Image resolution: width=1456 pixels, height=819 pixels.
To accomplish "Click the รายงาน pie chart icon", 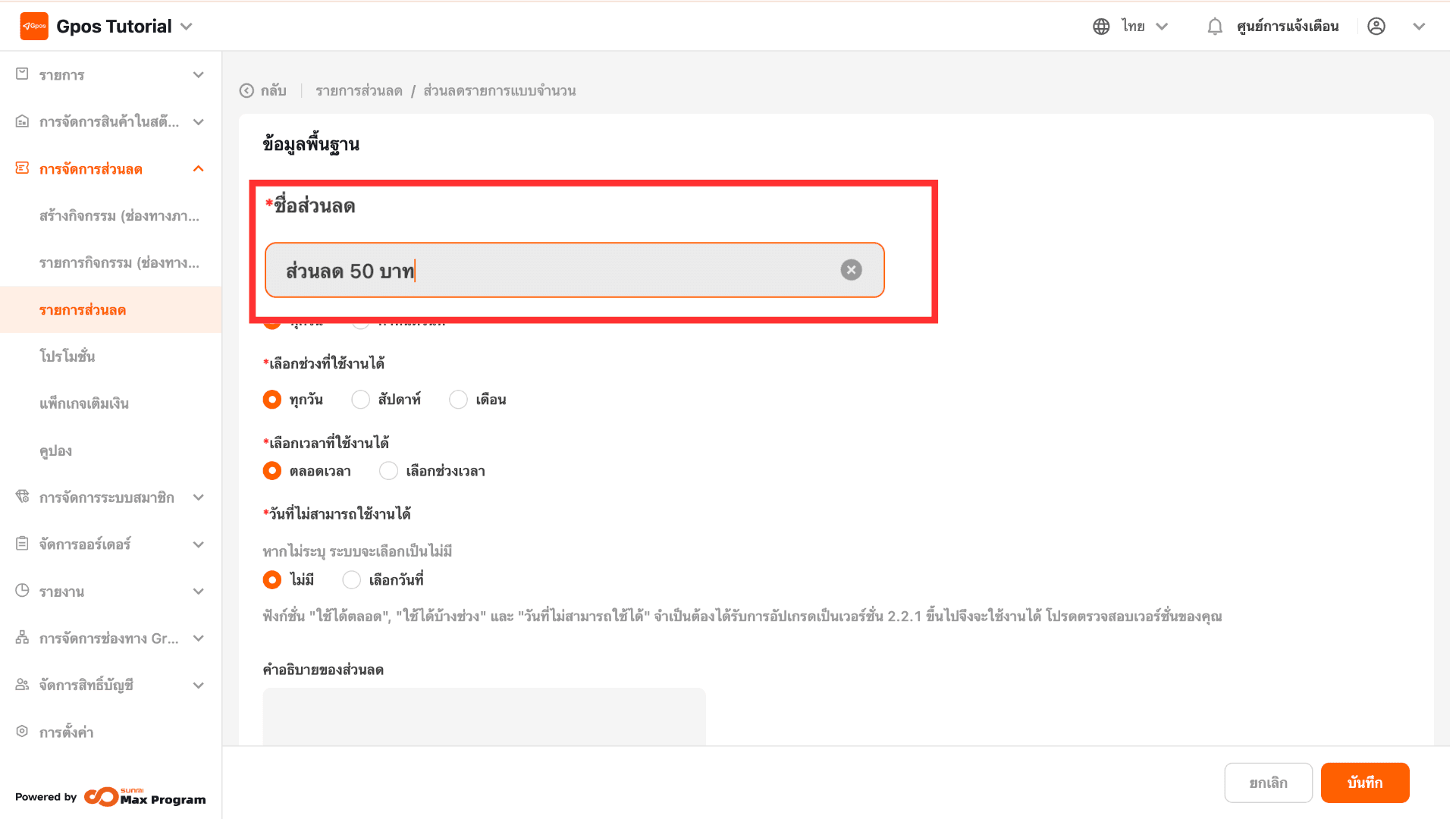I will [22, 591].
